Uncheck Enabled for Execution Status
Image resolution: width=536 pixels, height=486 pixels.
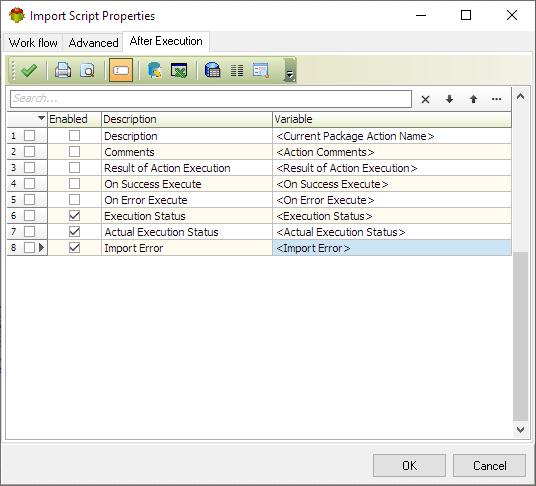75,216
